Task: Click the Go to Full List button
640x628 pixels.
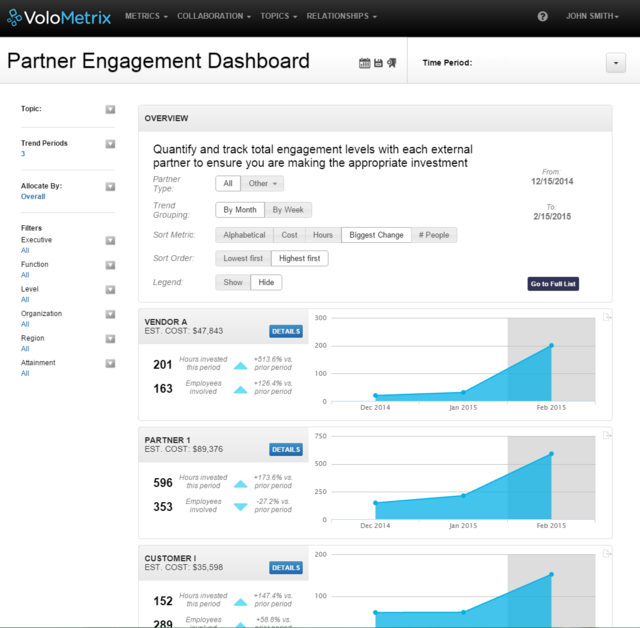Action: [x=553, y=284]
